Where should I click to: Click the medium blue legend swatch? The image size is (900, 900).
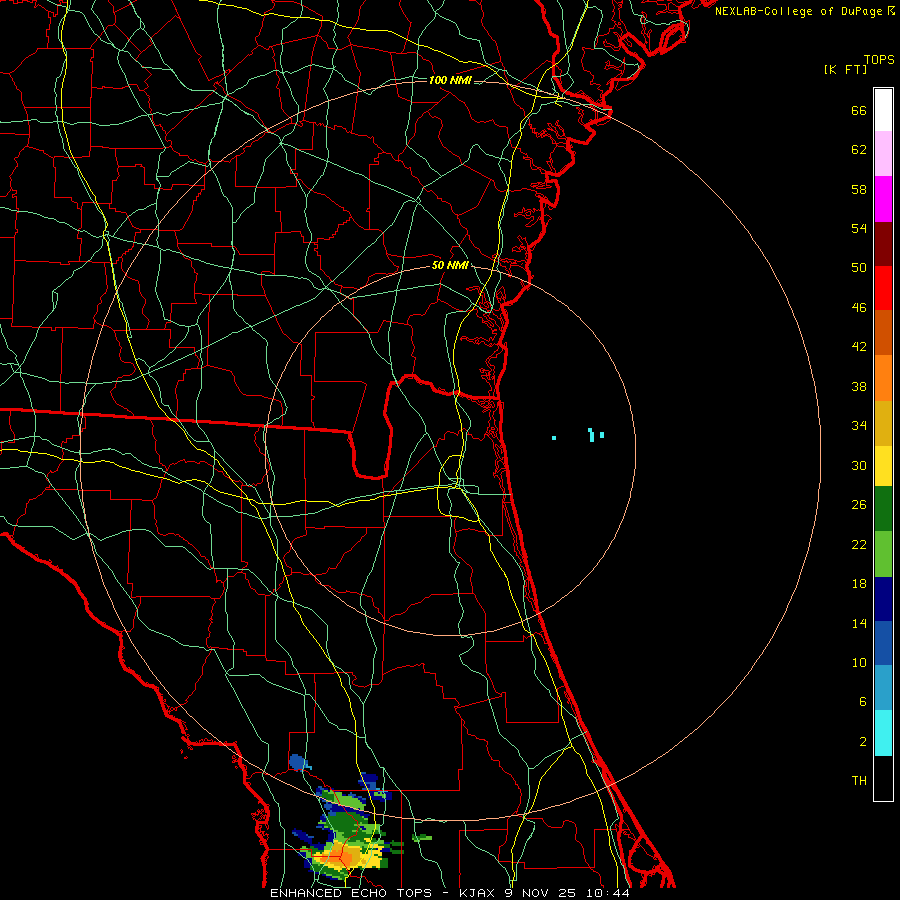click(883, 643)
